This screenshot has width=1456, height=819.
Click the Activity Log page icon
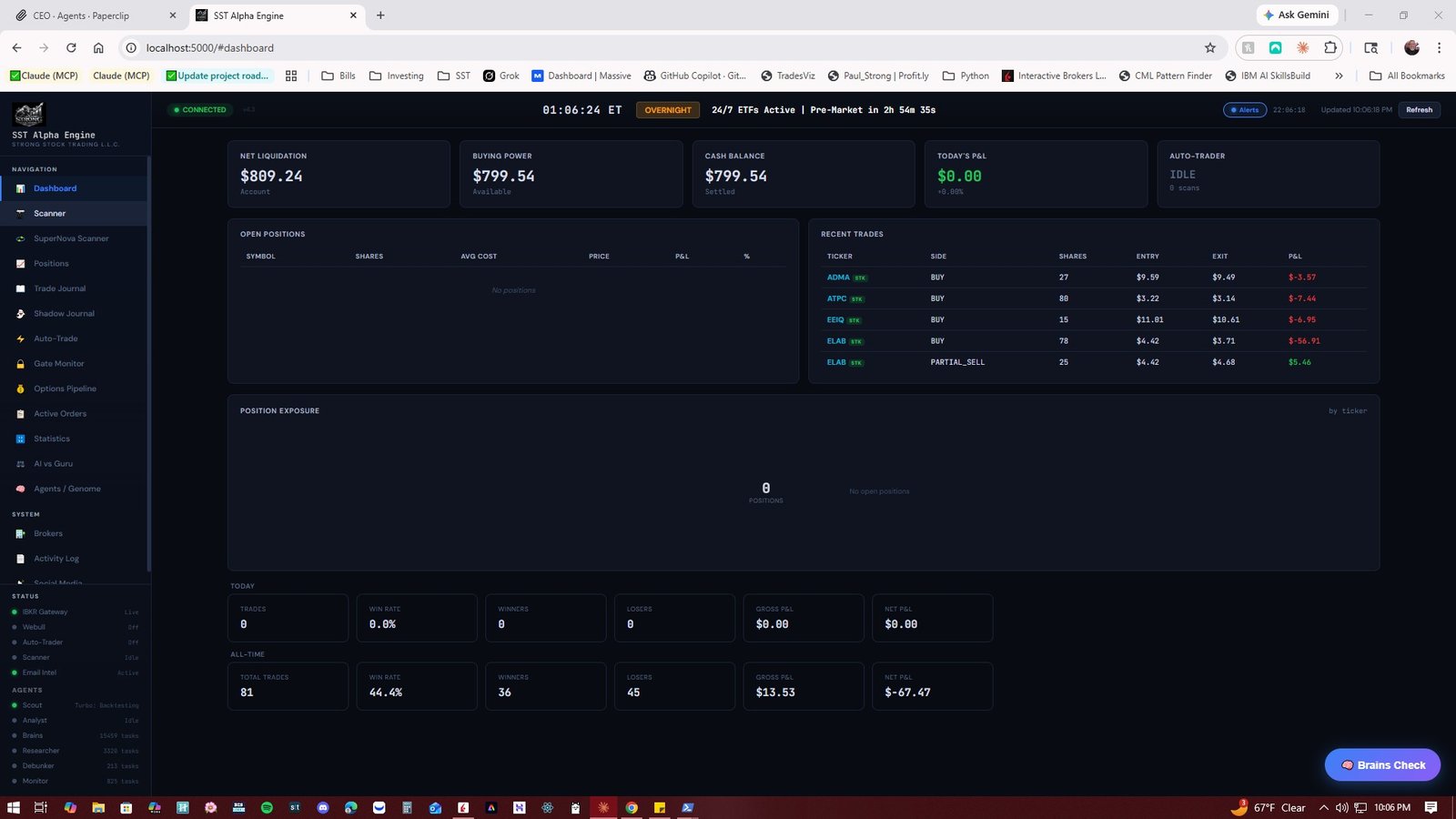tap(20, 559)
